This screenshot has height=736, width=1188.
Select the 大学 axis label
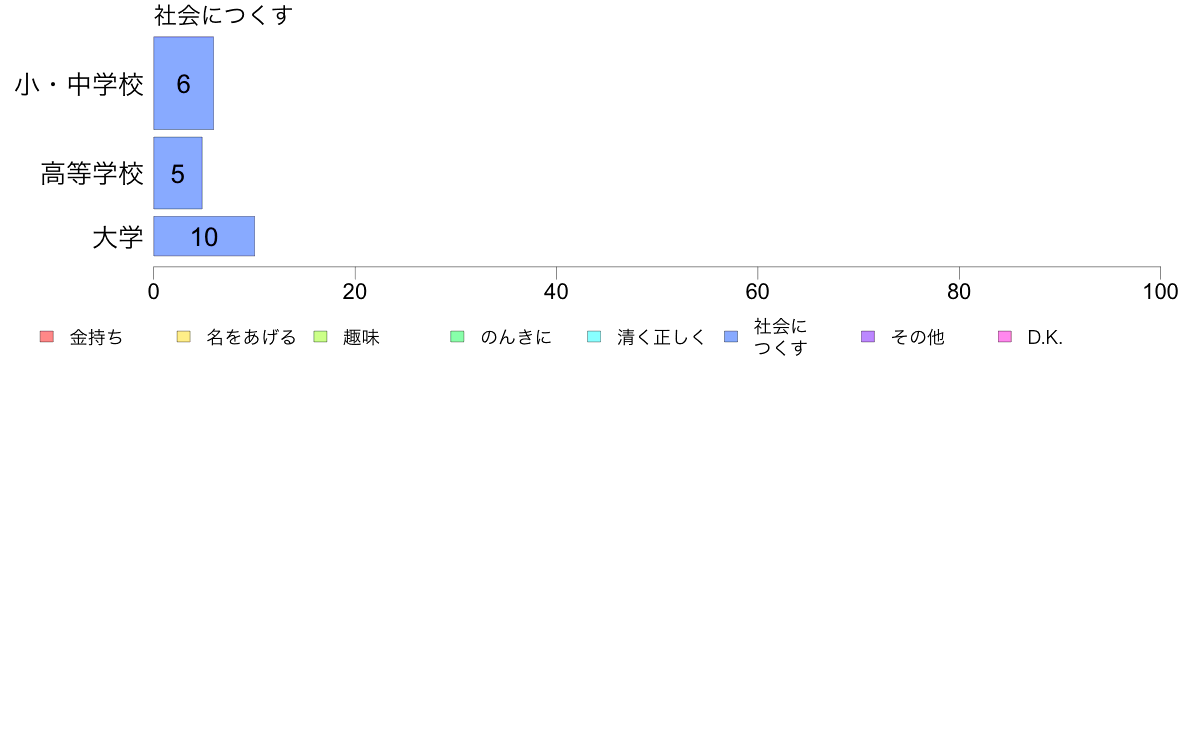pos(117,237)
